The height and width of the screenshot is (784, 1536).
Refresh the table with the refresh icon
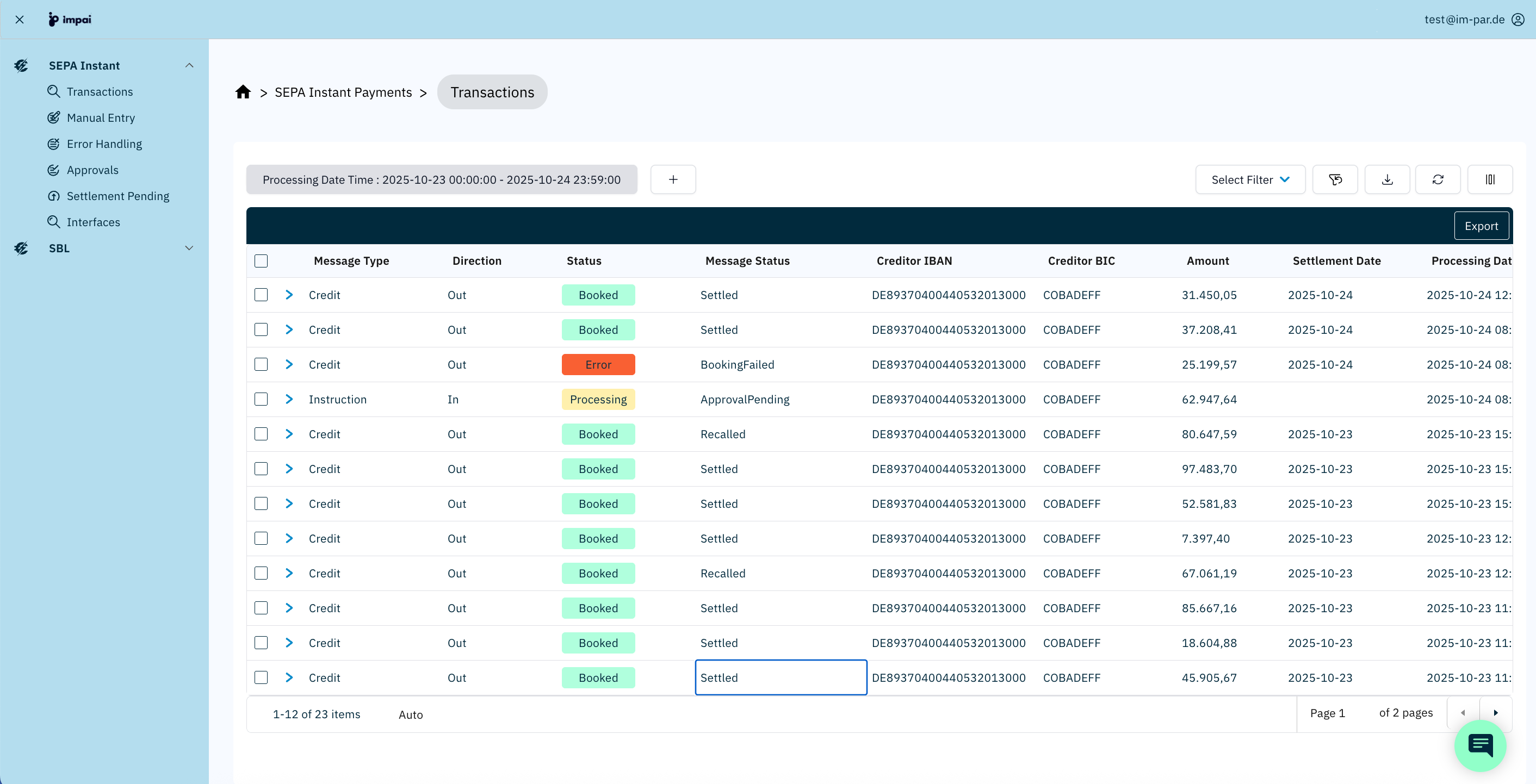(1438, 179)
